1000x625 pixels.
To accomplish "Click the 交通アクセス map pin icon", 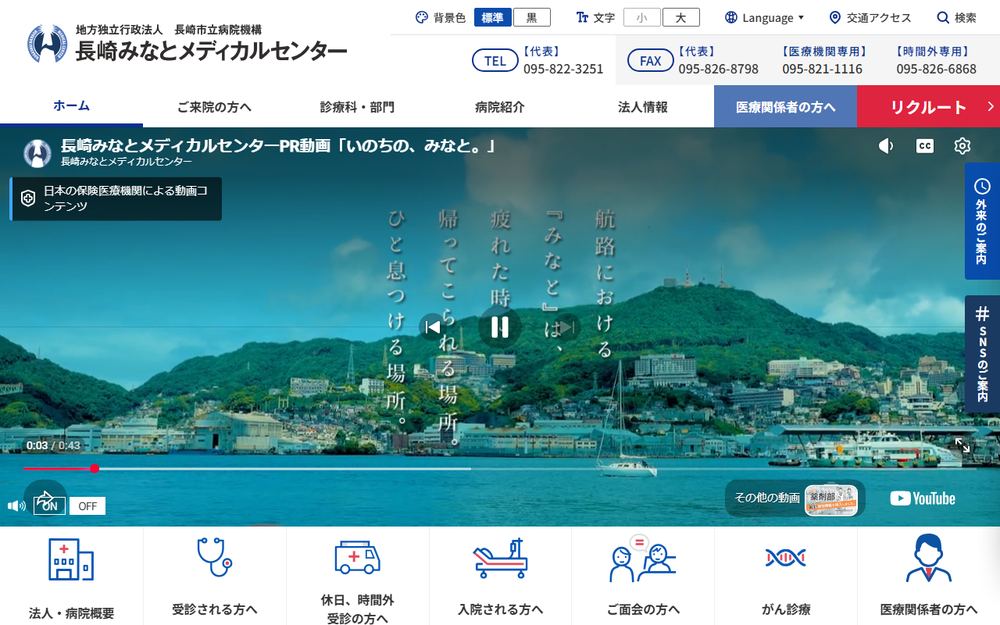I will (x=834, y=18).
